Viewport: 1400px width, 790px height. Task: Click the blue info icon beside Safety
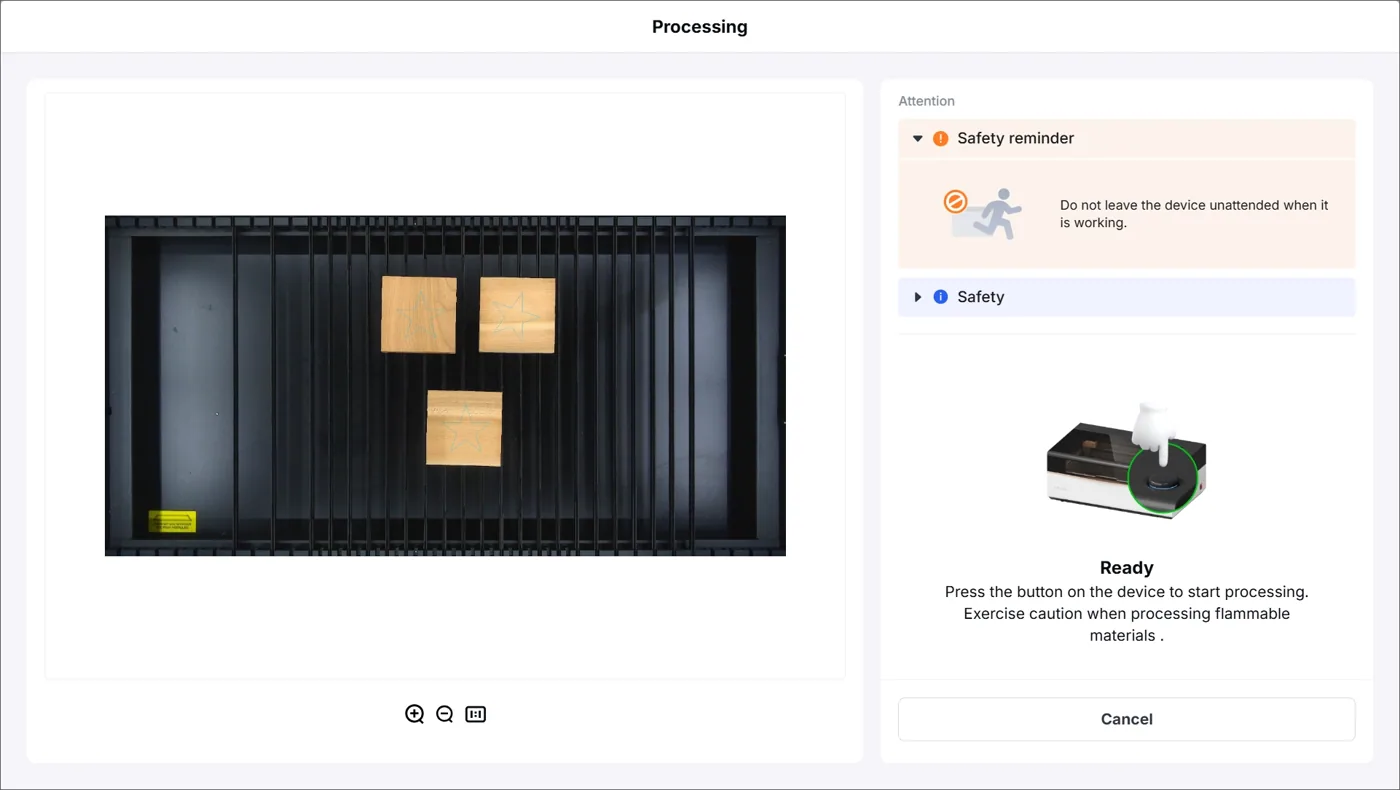click(x=940, y=297)
